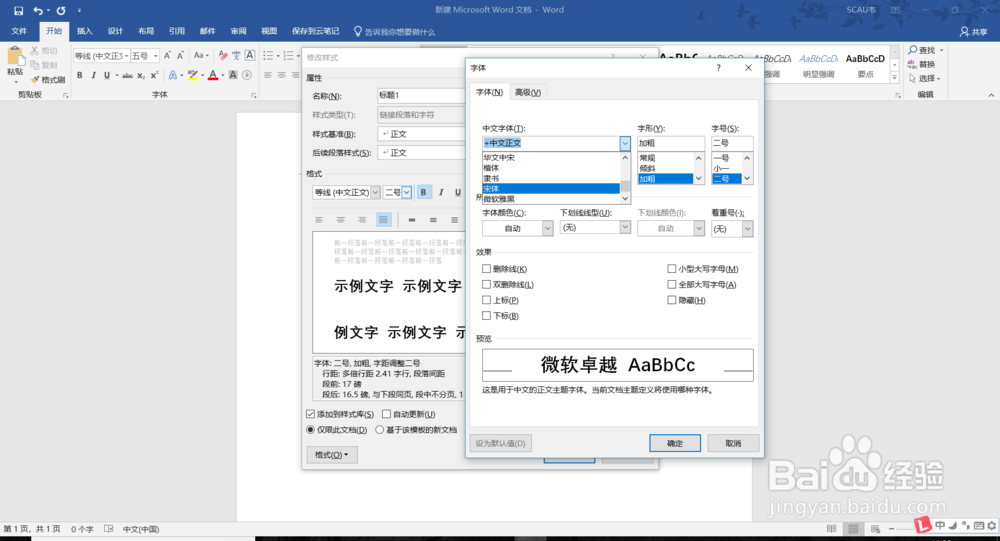Click the Phonetic Guide (文) icon
The height and width of the screenshot is (541, 1000).
(x=236, y=56)
